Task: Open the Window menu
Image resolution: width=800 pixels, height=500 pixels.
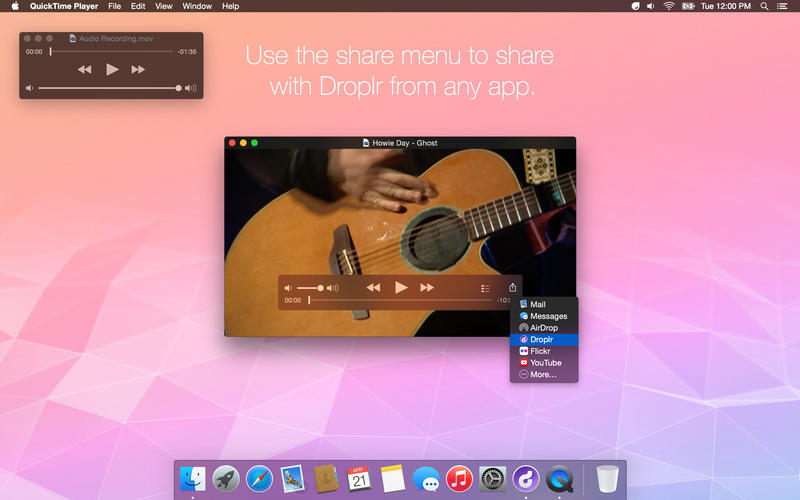Action: [x=197, y=6]
